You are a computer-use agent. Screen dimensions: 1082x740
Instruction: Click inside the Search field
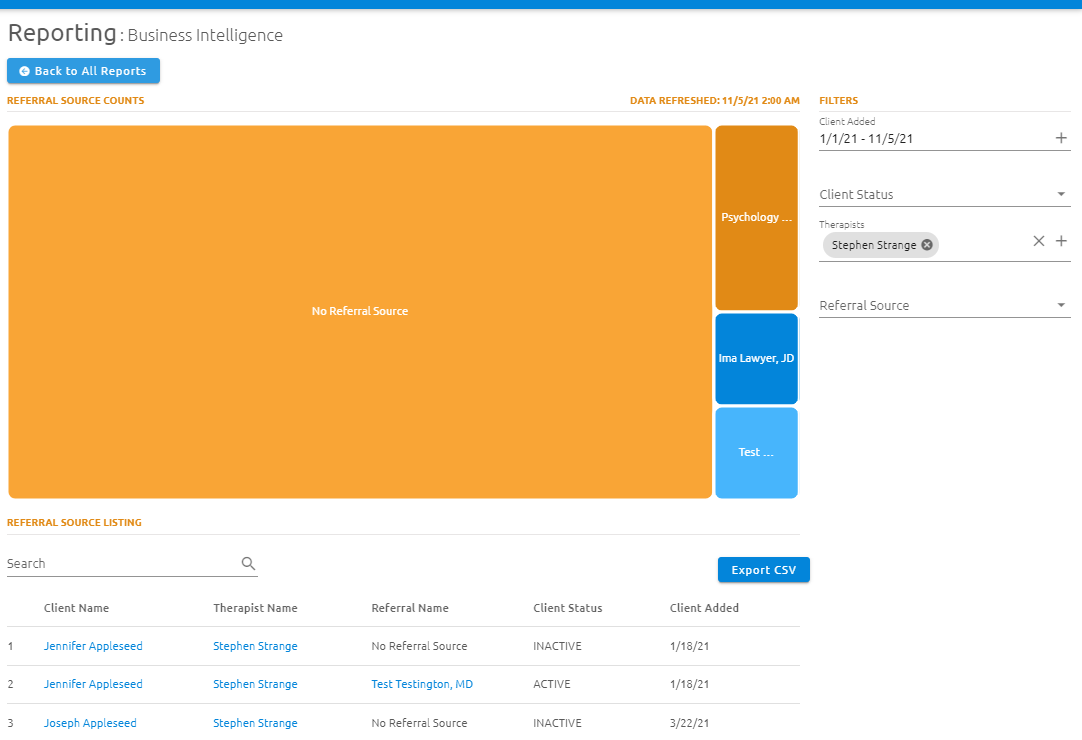click(100, 562)
